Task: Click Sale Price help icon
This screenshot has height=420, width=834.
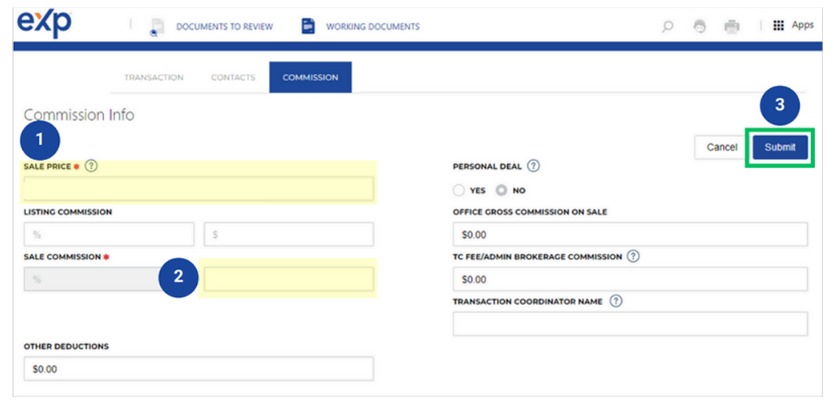Action: pyautogui.click(x=91, y=166)
